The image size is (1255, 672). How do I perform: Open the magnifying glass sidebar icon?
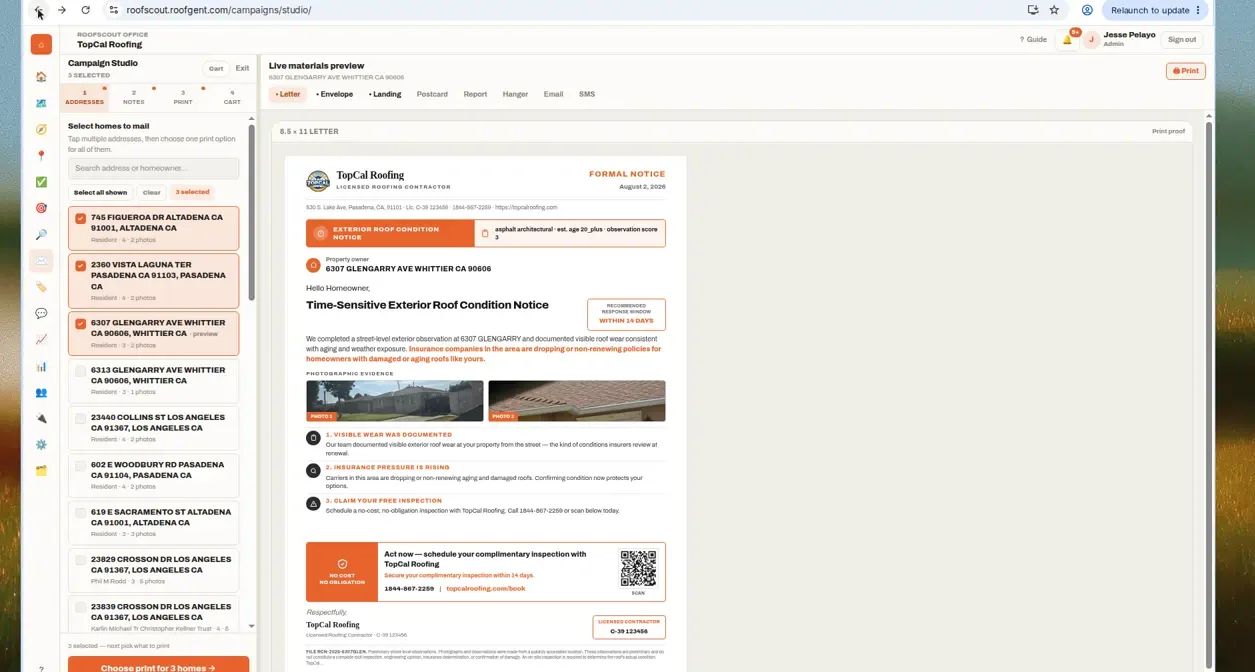pyautogui.click(x=41, y=235)
